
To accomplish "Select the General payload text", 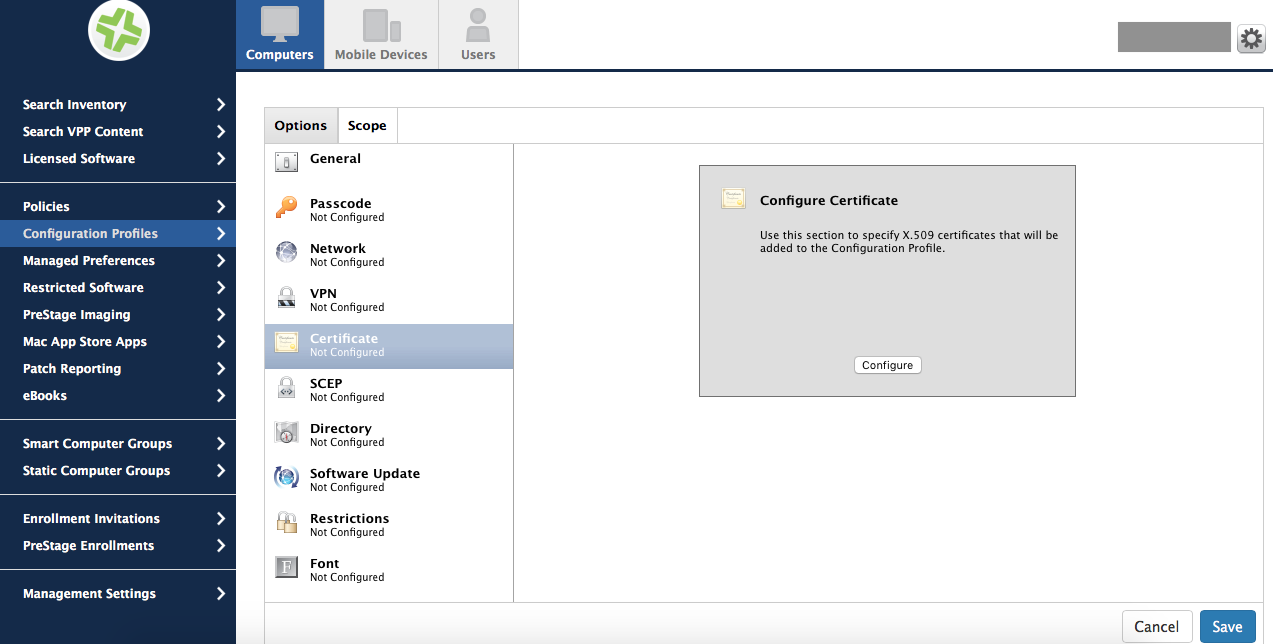I will (x=335, y=158).
